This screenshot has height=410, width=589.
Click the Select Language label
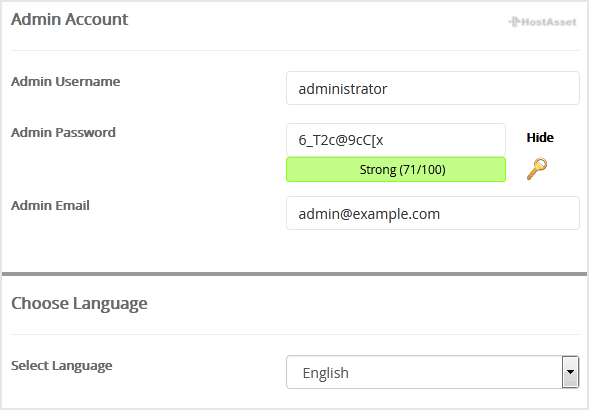pos(62,366)
